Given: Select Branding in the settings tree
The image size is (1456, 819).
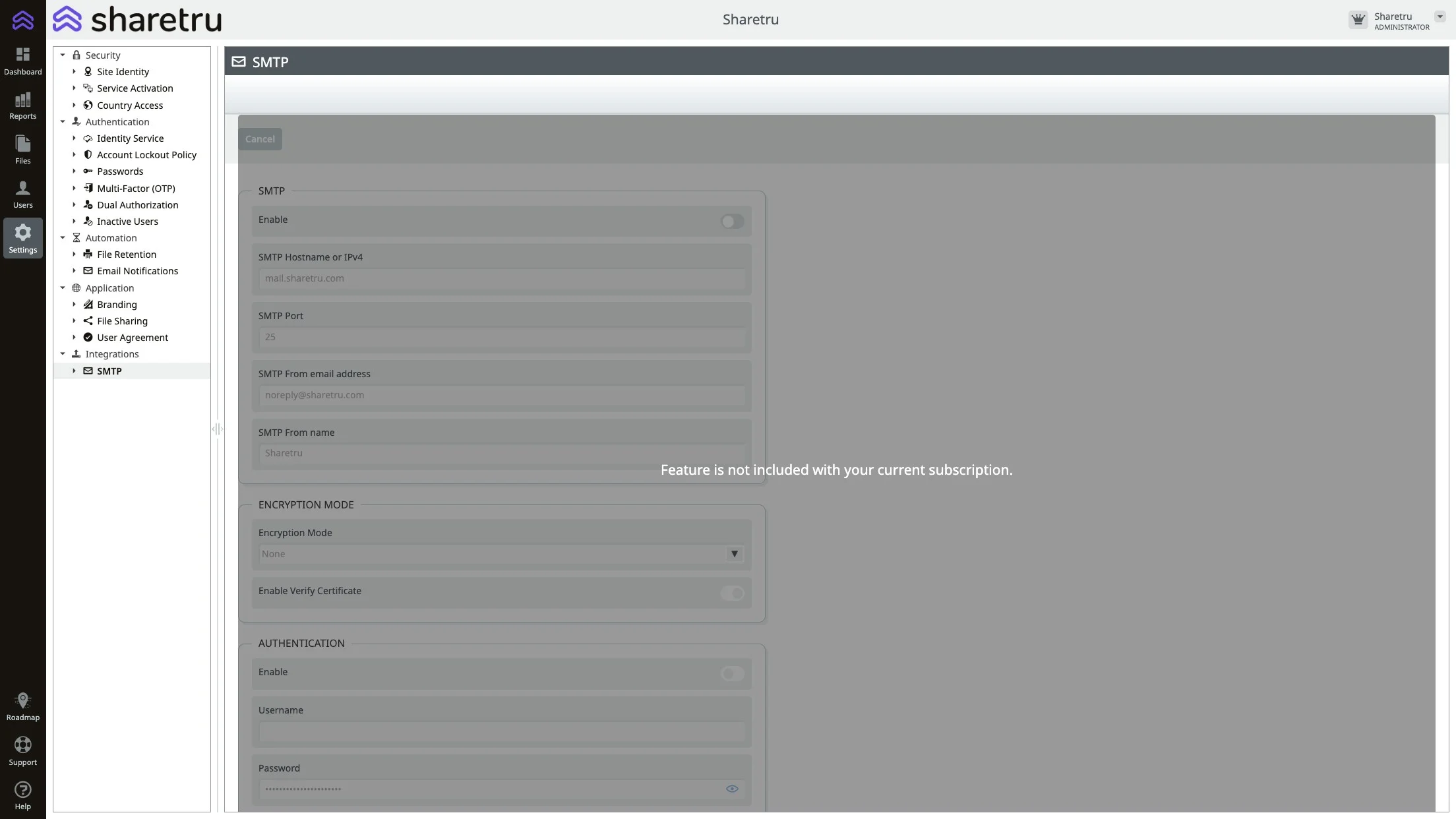Looking at the screenshot, I should [x=117, y=305].
